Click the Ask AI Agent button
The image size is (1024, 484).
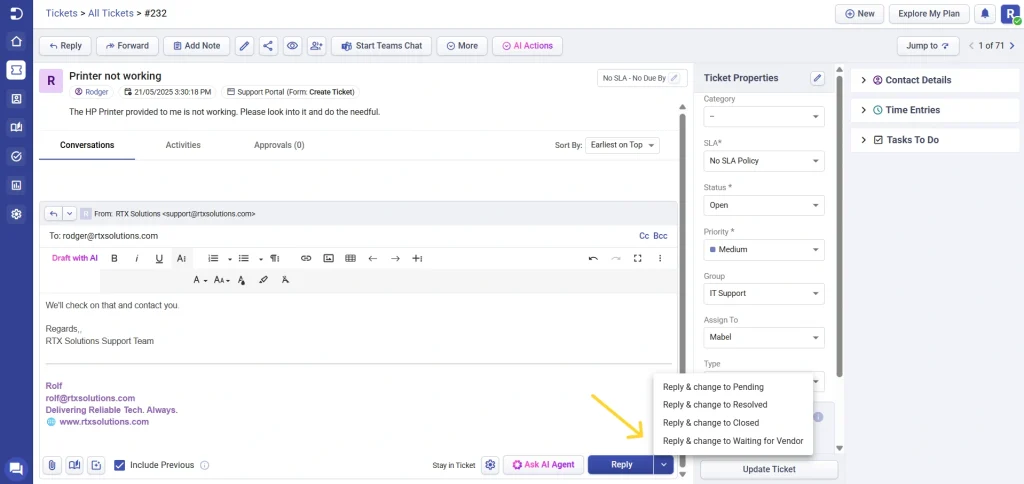coord(543,465)
